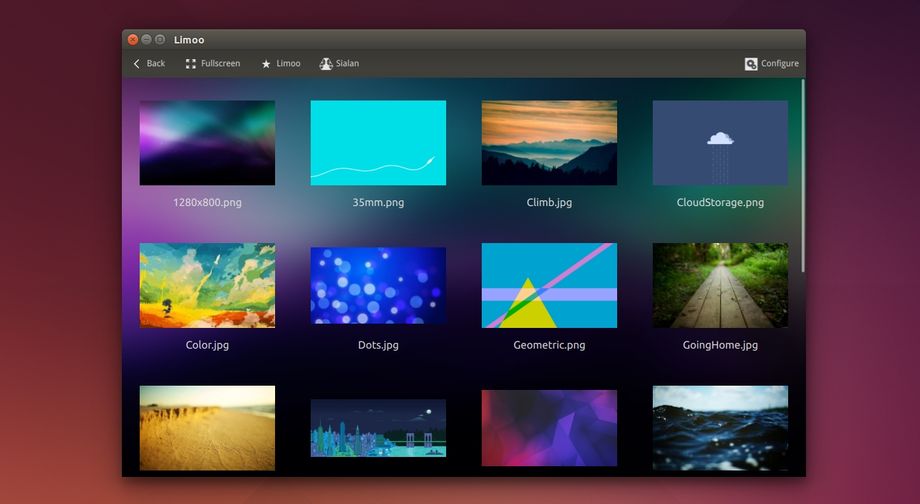Open the Color.jpg painted sky thumbnail
The height and width of the screenshot is (504, 920).
[x=207, y=285]
